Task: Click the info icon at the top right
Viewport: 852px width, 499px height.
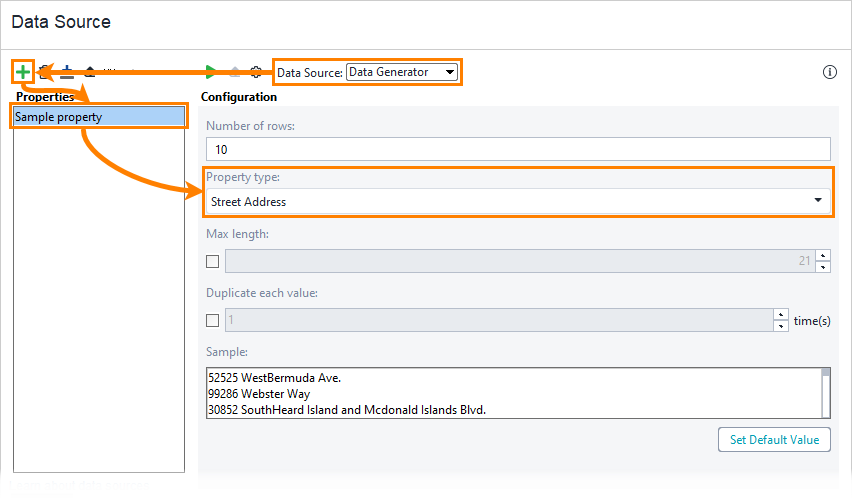Action: coord(829,72)
